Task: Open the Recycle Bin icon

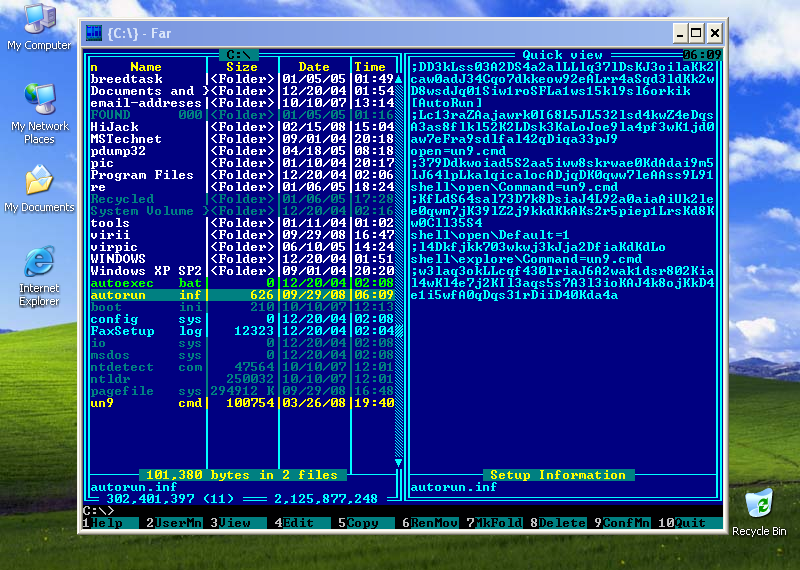Action: click(759, 512)
